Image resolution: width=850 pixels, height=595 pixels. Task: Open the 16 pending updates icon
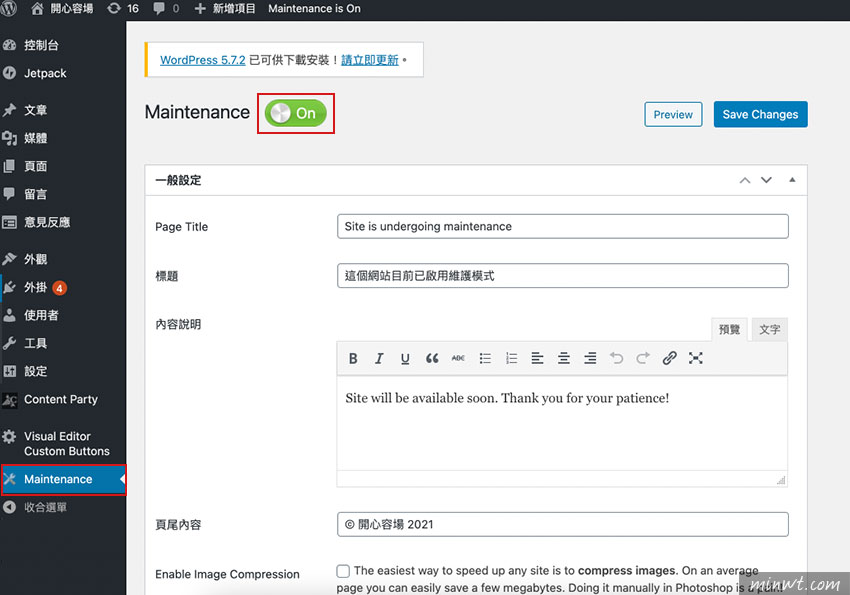(123, 9)
